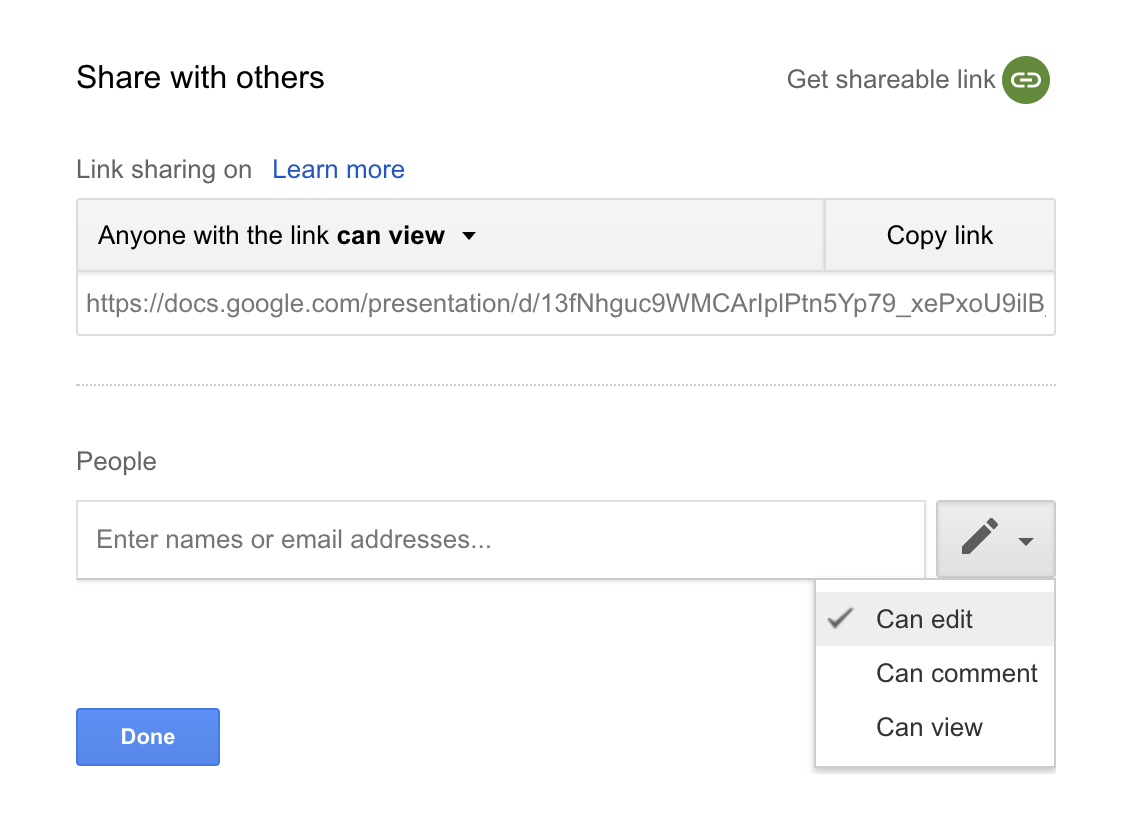Screen dimensions: 1138x828
Task: Switch permission to Can comment
Action: coord(956,673)
